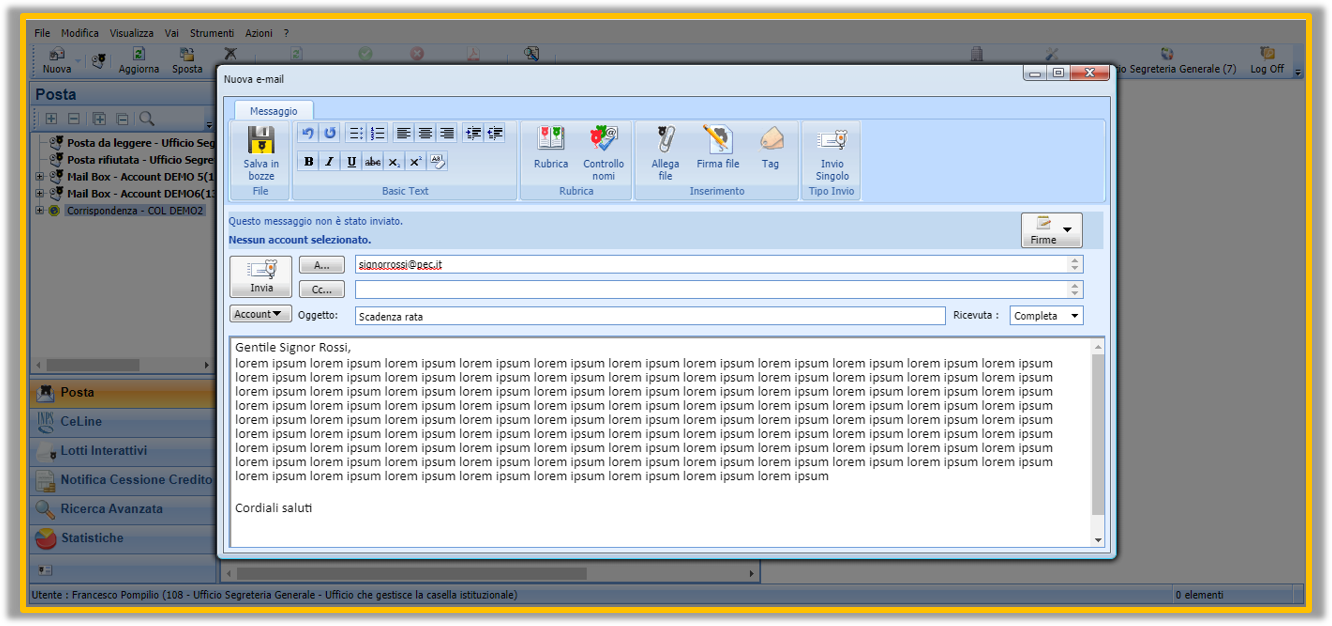Open the Azioni menu
Screen dimensions: 1332x626
[x=259, y=33]
